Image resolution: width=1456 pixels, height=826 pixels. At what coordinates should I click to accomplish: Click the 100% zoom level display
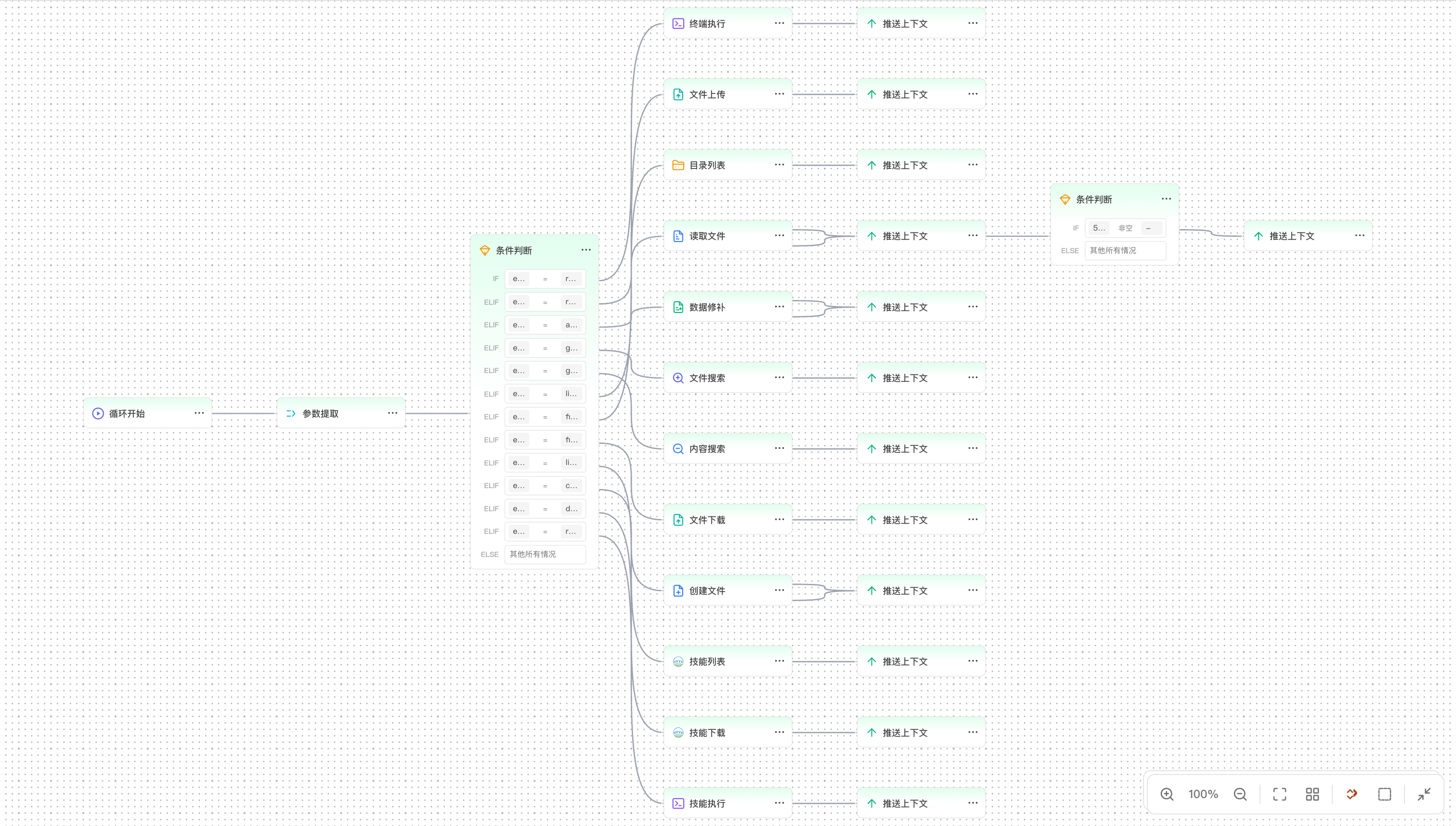tap(1203, 794)
